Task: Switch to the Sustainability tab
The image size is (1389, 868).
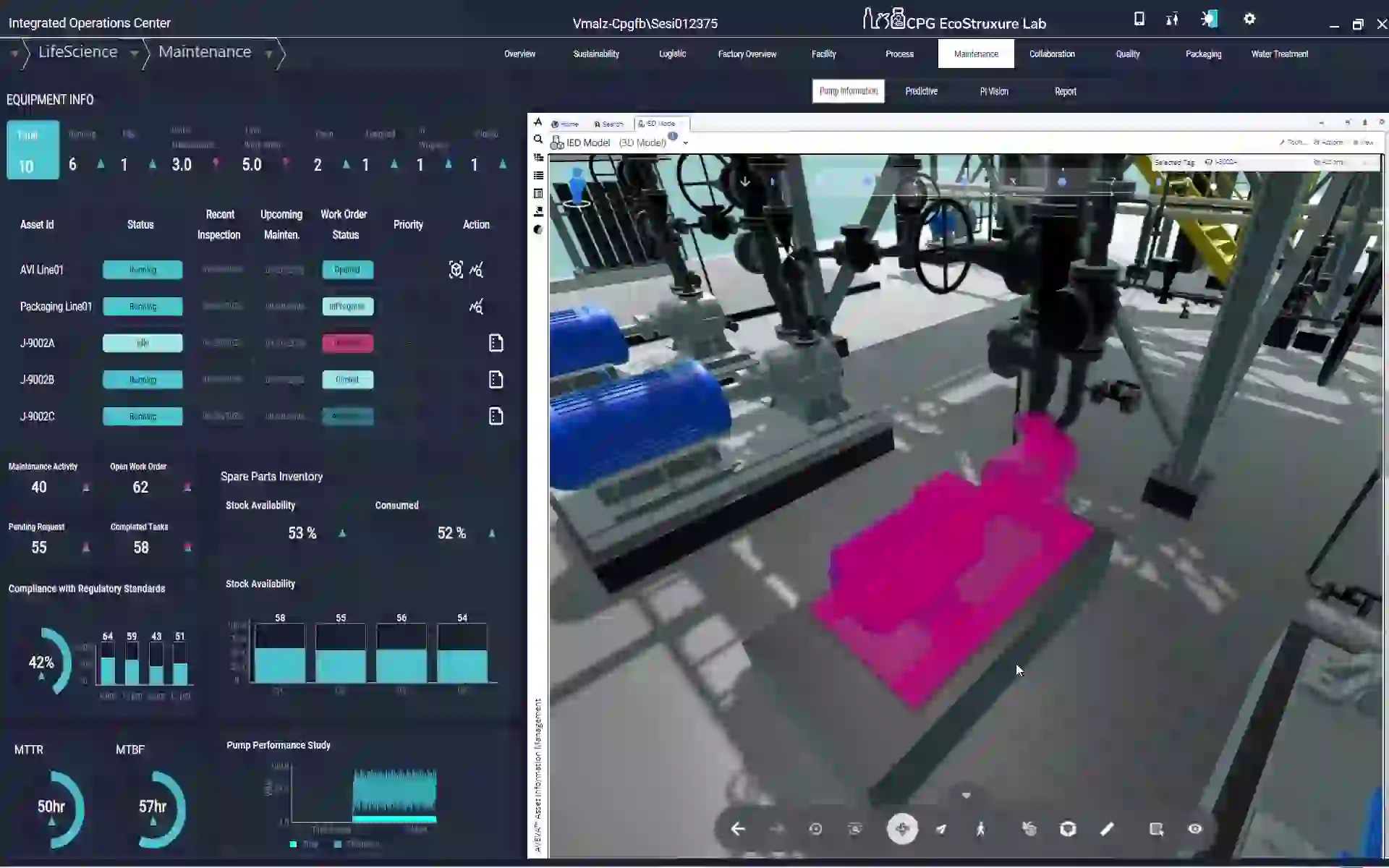Action: click(x=596, y=54)
